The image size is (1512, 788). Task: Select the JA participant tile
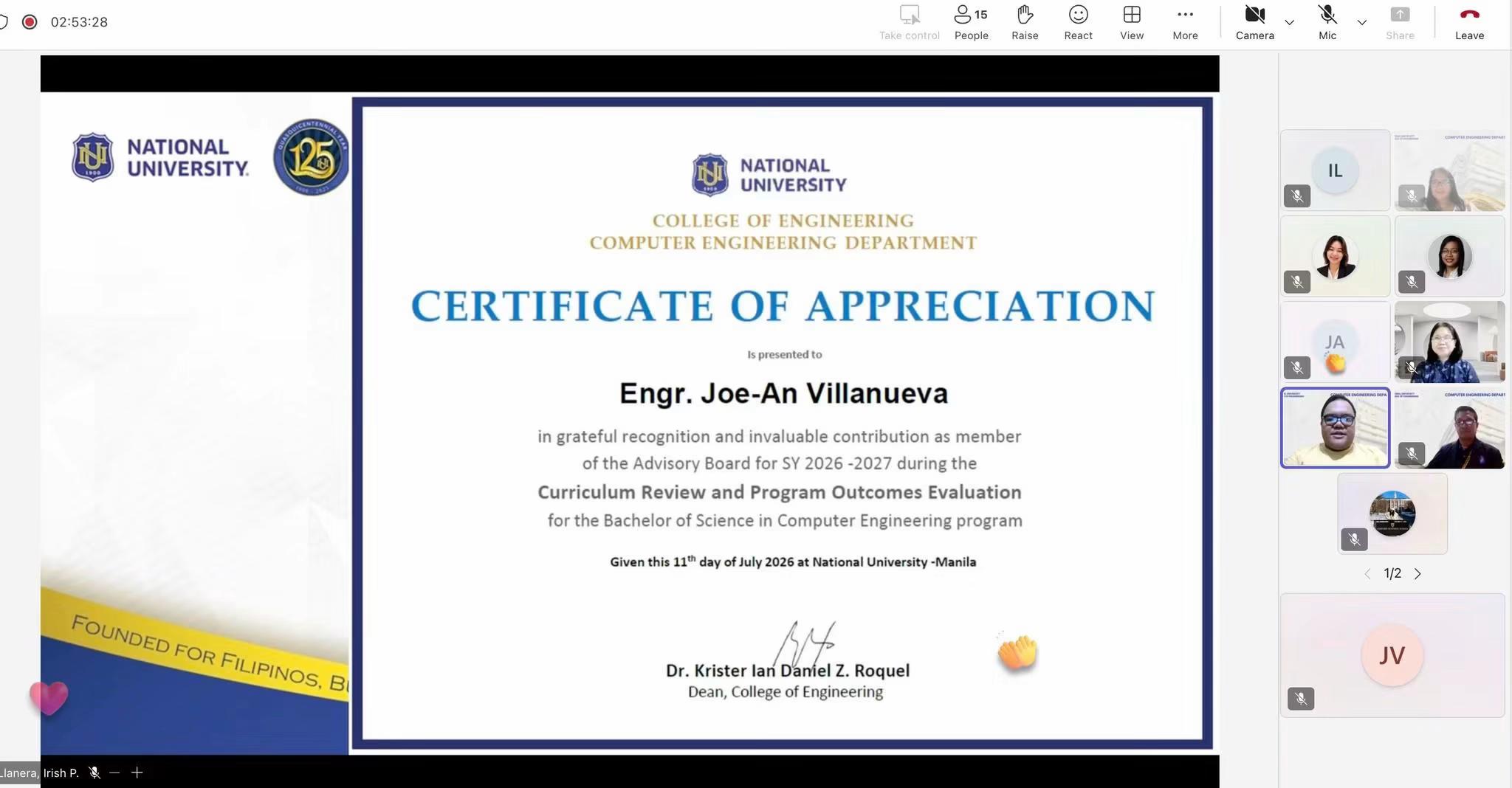pos(1335,342)
